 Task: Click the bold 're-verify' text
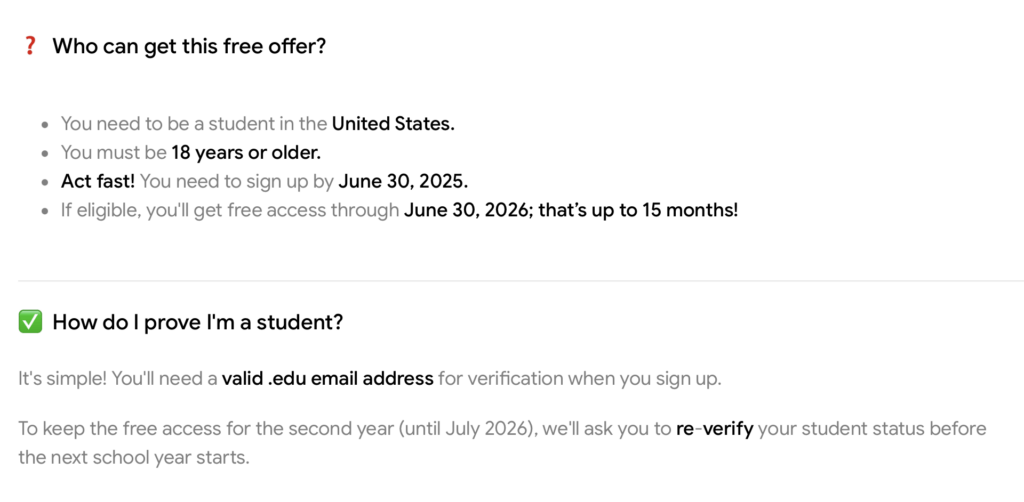pos(714,429)
